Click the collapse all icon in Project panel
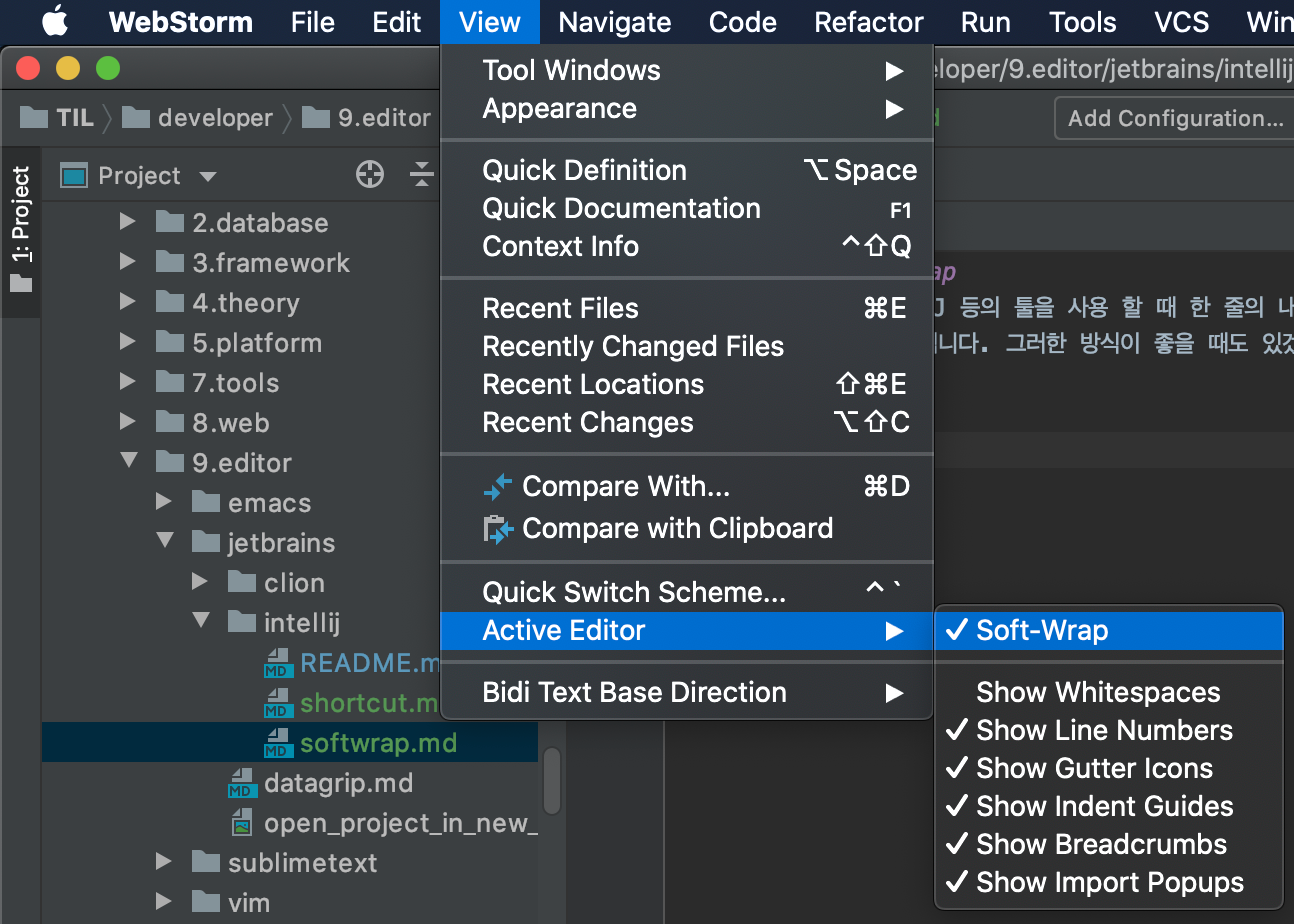 pyautogui.click(x=423, y=175)
